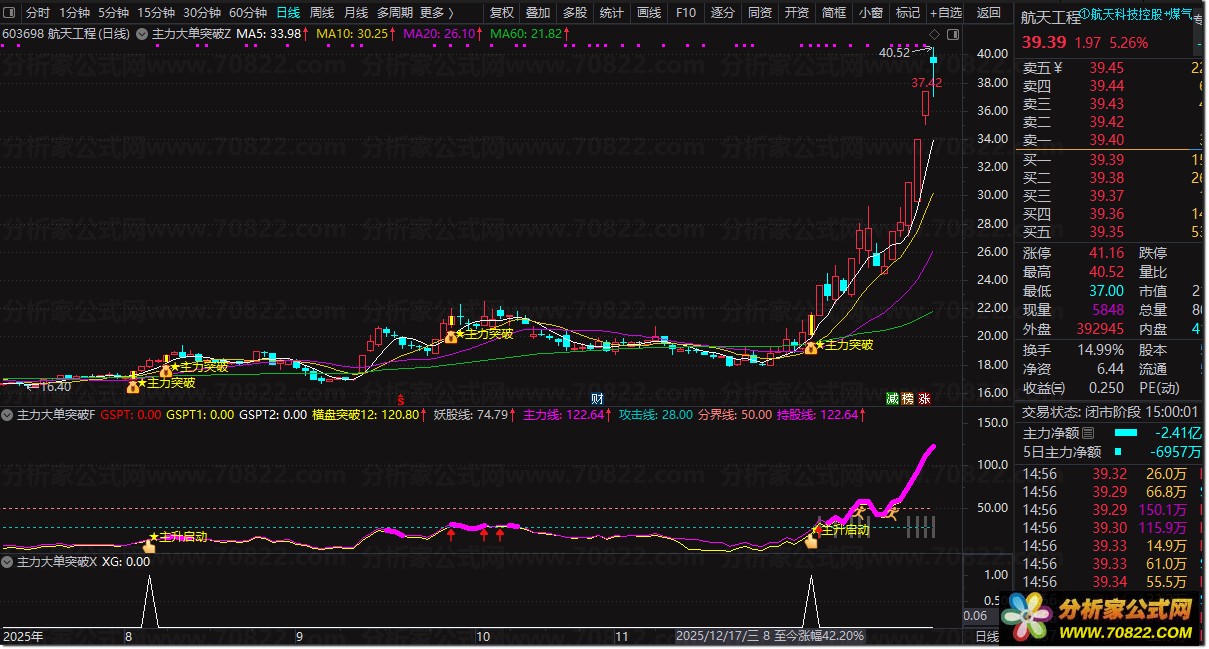Screen dimensions: 1209x649
Task: Switch to 30分钟 period
Action: pos(201,13)
